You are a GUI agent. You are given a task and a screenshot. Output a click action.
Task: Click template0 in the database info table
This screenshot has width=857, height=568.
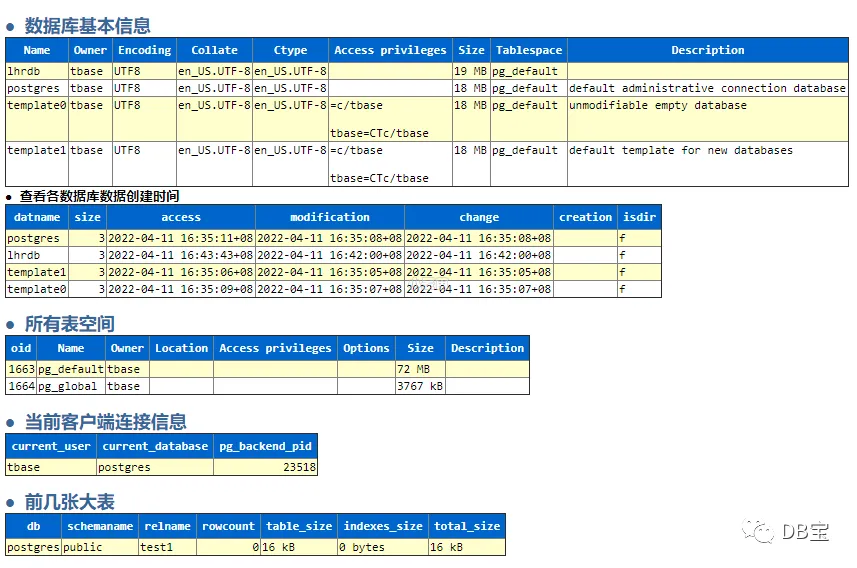click(x=37, y=105)
